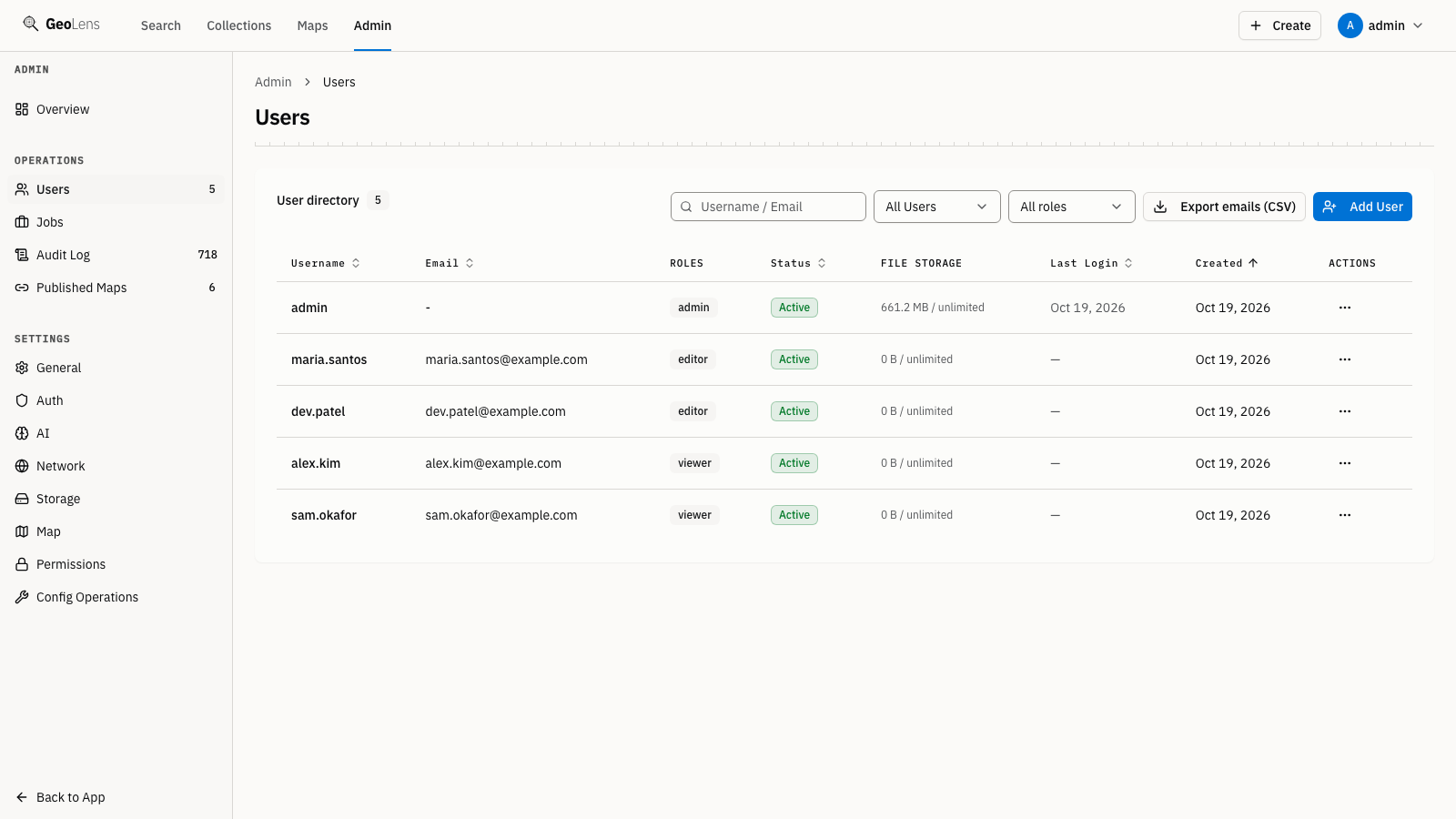
Task: Click the Audit Log count 718
Action: (207, 255)
